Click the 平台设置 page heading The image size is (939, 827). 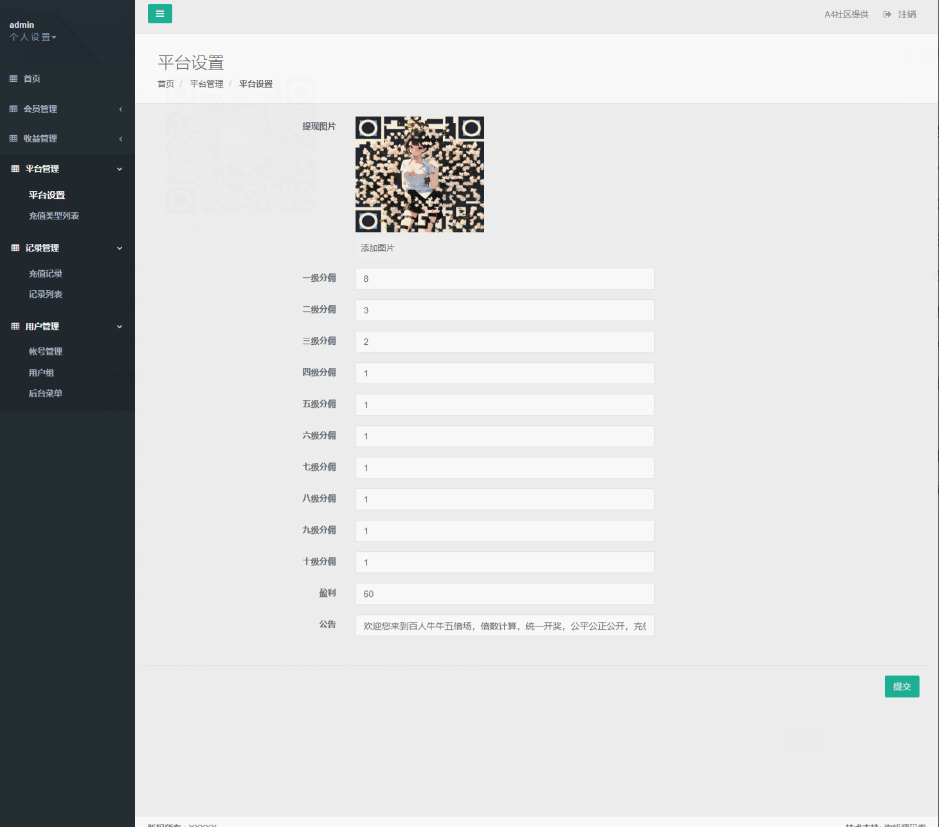click(191, 62)
